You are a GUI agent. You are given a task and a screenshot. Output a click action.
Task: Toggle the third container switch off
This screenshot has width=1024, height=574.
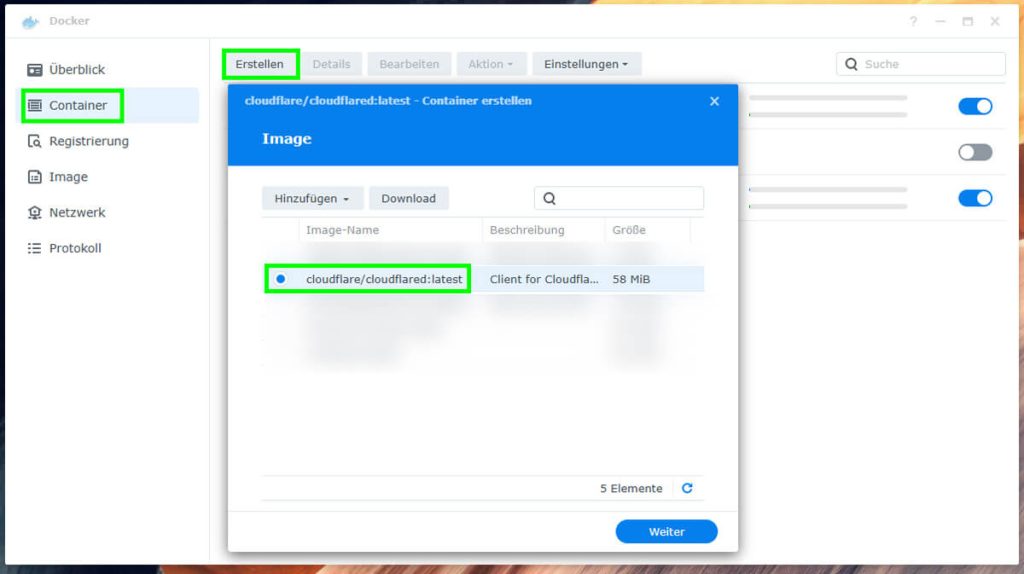(975, 198)
